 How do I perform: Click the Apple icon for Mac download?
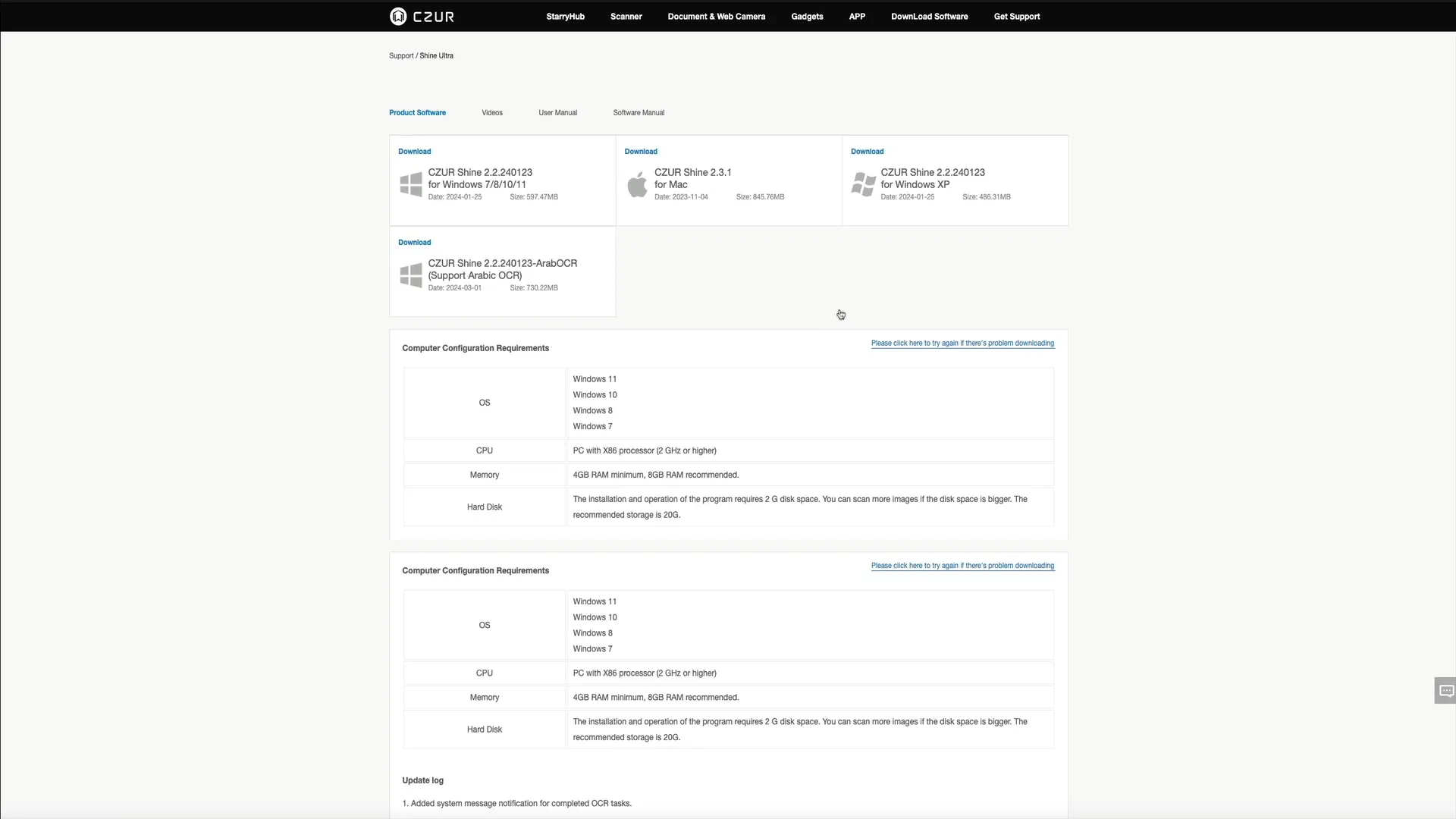tap(638, 184)
